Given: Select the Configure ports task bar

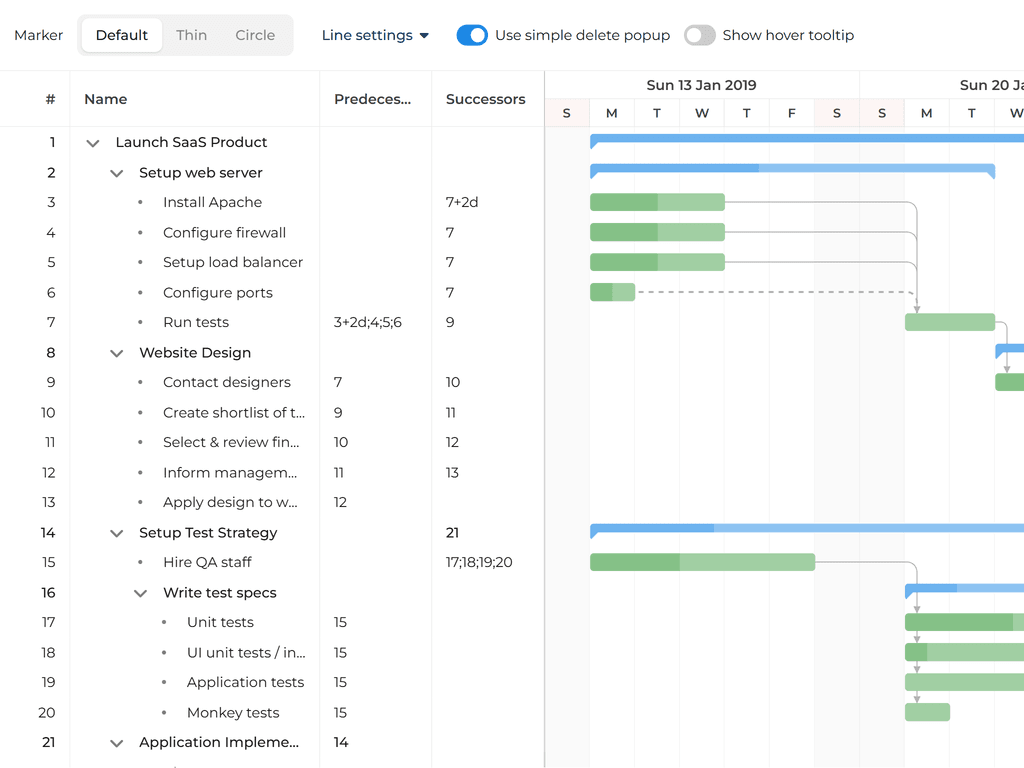Looking at the screenshot, I should pos(612,292).
